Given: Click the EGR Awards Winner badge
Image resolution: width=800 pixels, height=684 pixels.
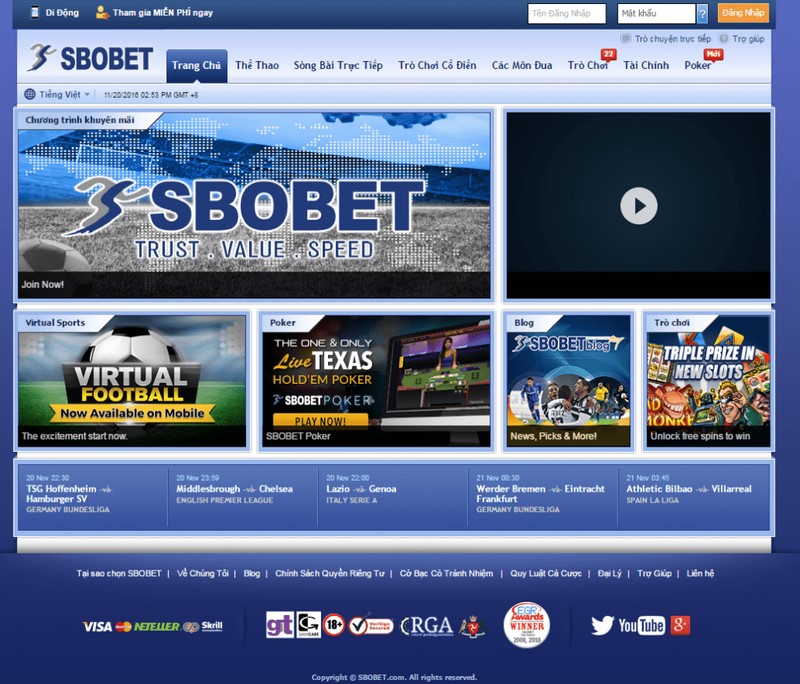Looking at the screenshot, I should pos(526,625).
